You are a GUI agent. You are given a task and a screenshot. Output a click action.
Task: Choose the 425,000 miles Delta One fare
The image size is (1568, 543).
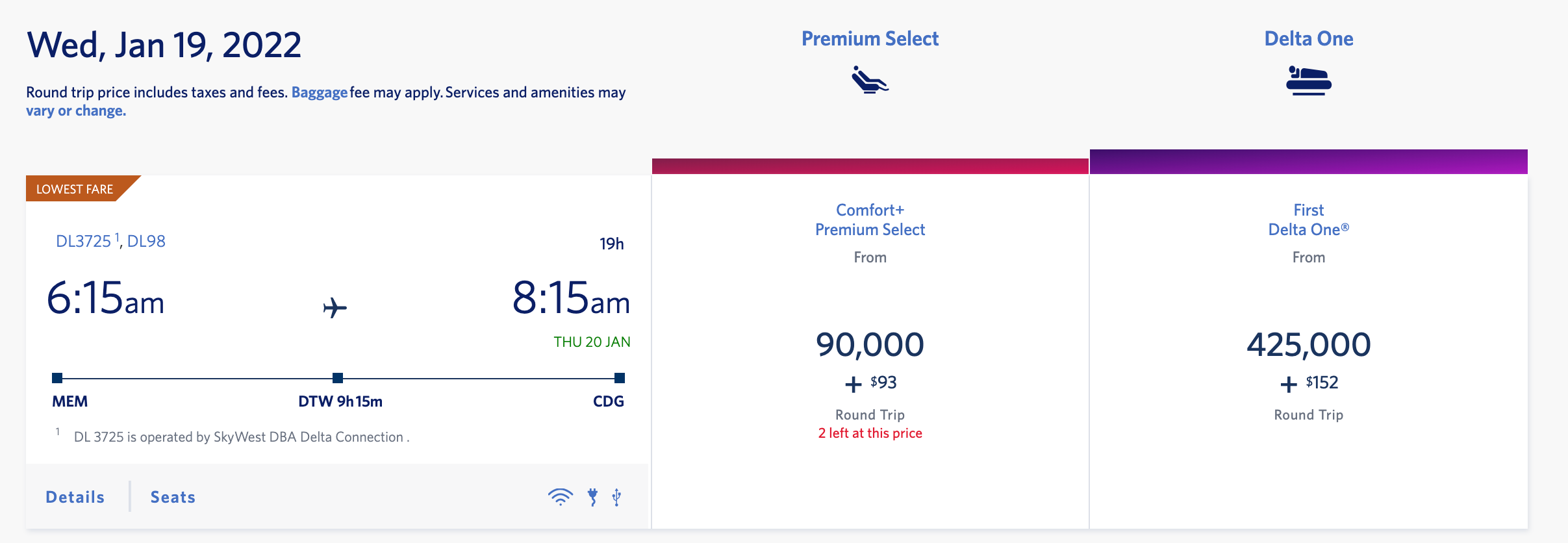[1308, 344]
